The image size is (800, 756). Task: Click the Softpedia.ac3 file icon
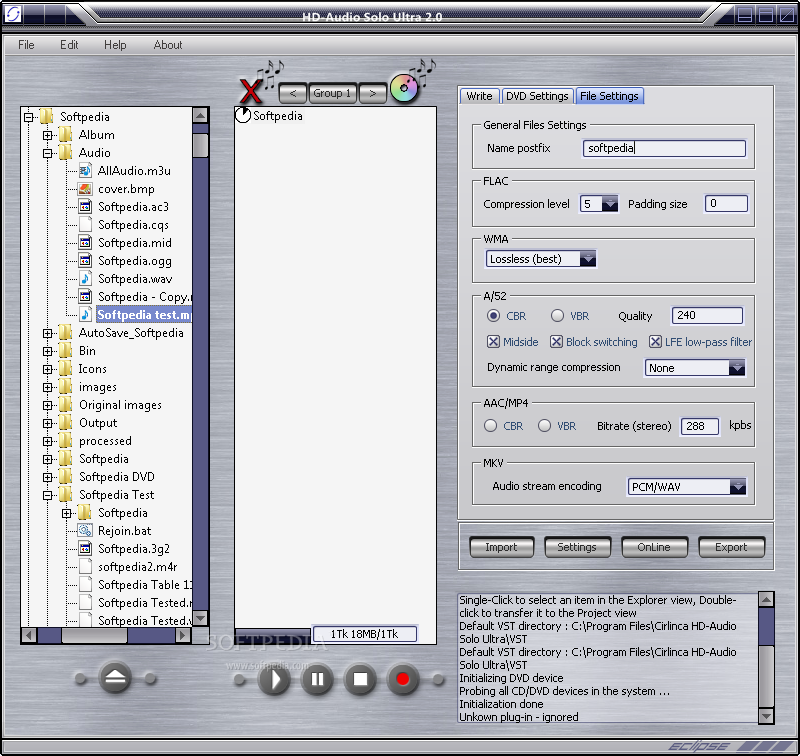click(85, 207)
